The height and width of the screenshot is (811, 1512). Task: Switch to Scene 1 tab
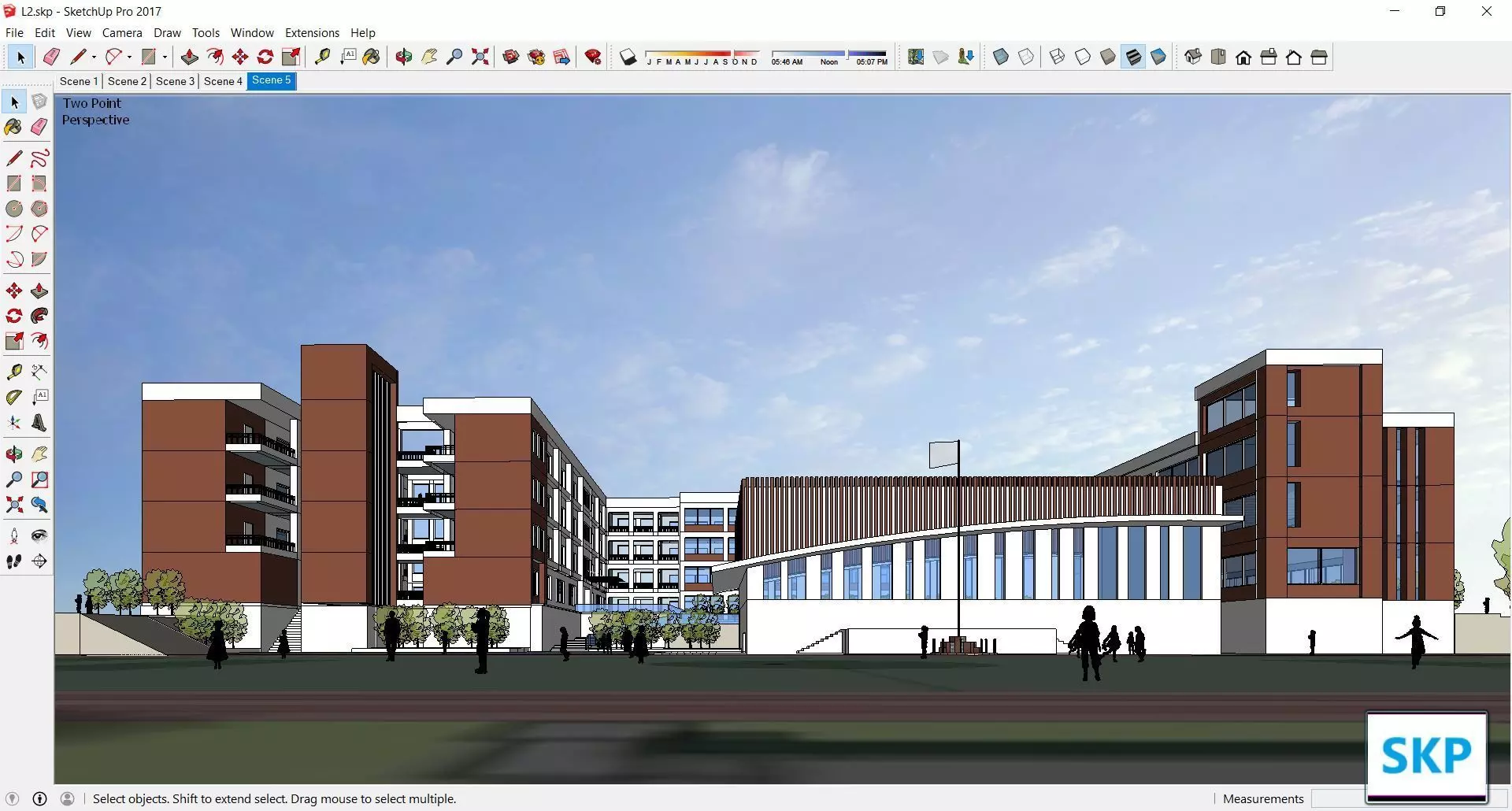click(79, 81)
